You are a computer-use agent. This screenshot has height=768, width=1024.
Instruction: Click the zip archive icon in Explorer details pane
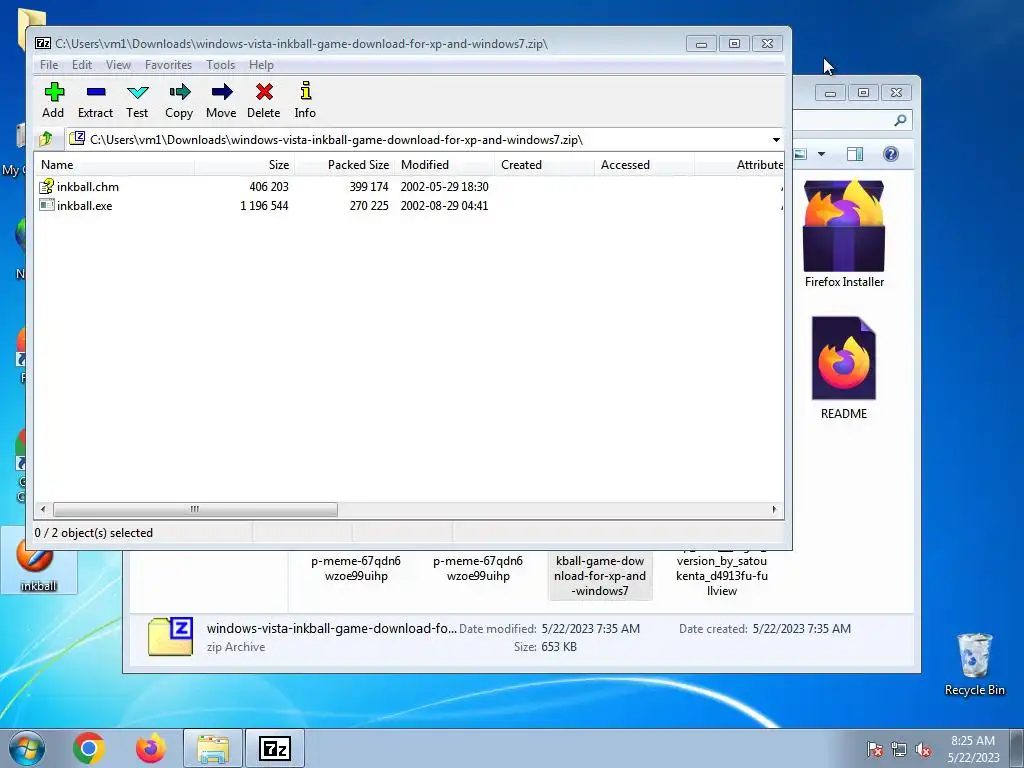pyautogui.click(x=170, y=637)
